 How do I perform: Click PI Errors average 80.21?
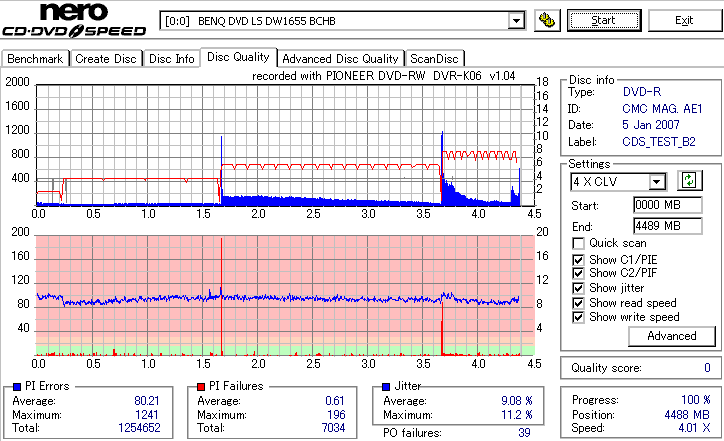[146, 401]
